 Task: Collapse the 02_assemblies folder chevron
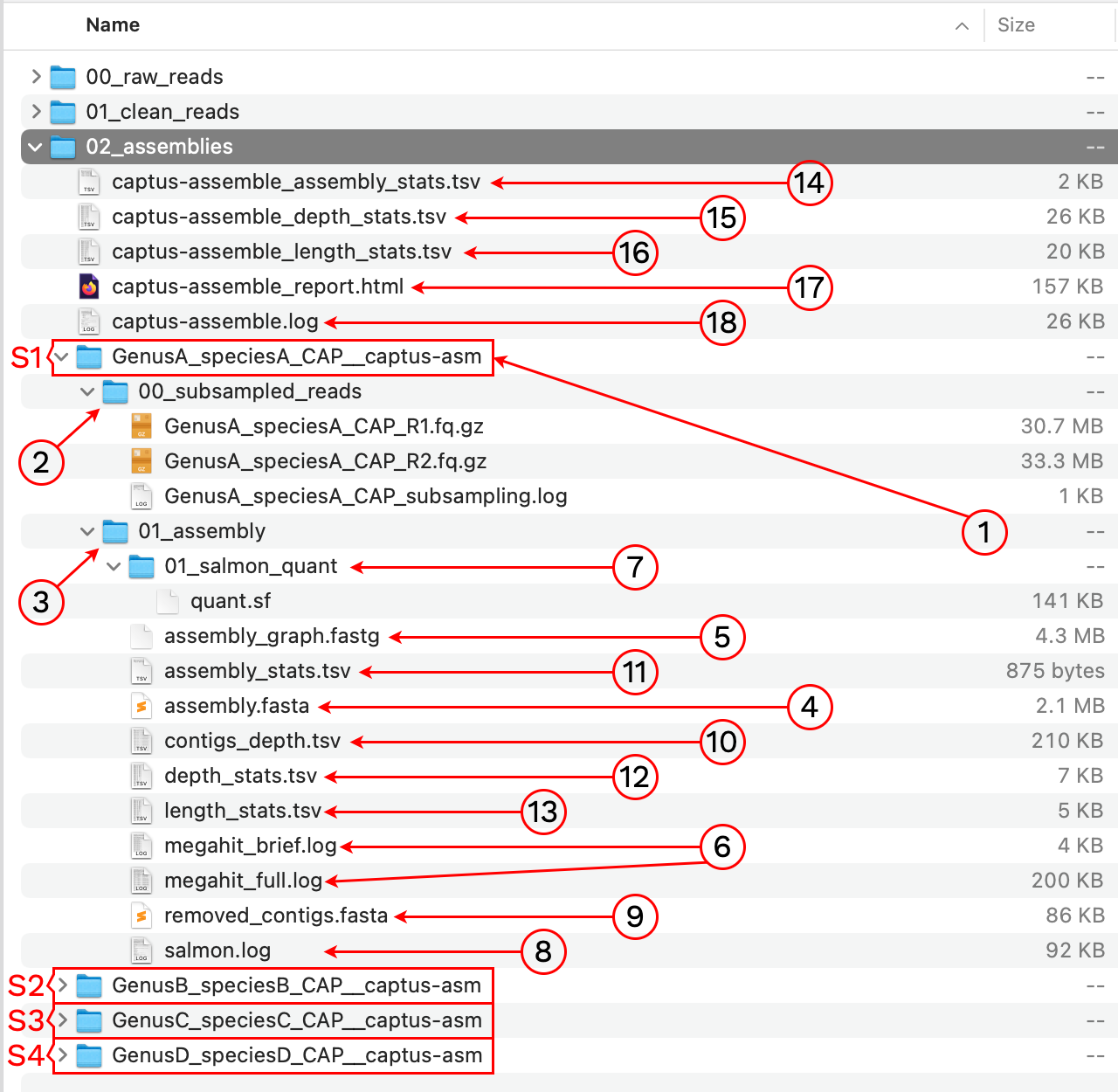click(35, 147)
